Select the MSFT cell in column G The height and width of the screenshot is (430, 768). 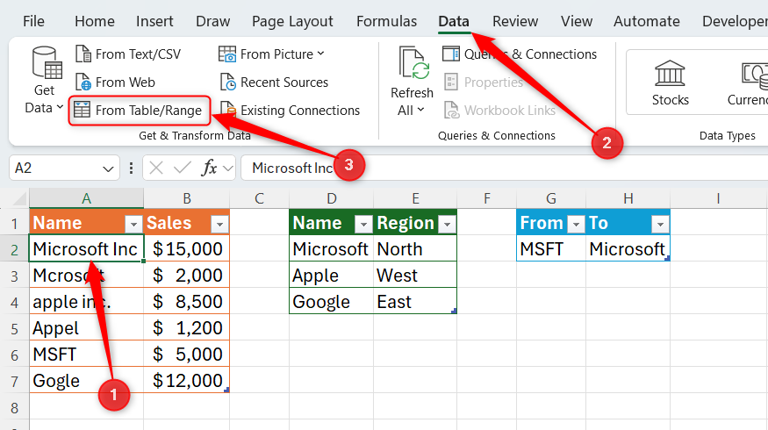[x=551, y=249]
